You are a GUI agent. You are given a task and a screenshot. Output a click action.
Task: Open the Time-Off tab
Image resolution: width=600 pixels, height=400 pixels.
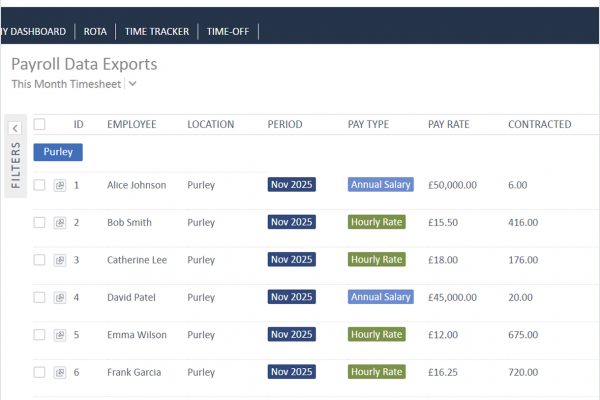pyautogui.click(x=228, y=31)
